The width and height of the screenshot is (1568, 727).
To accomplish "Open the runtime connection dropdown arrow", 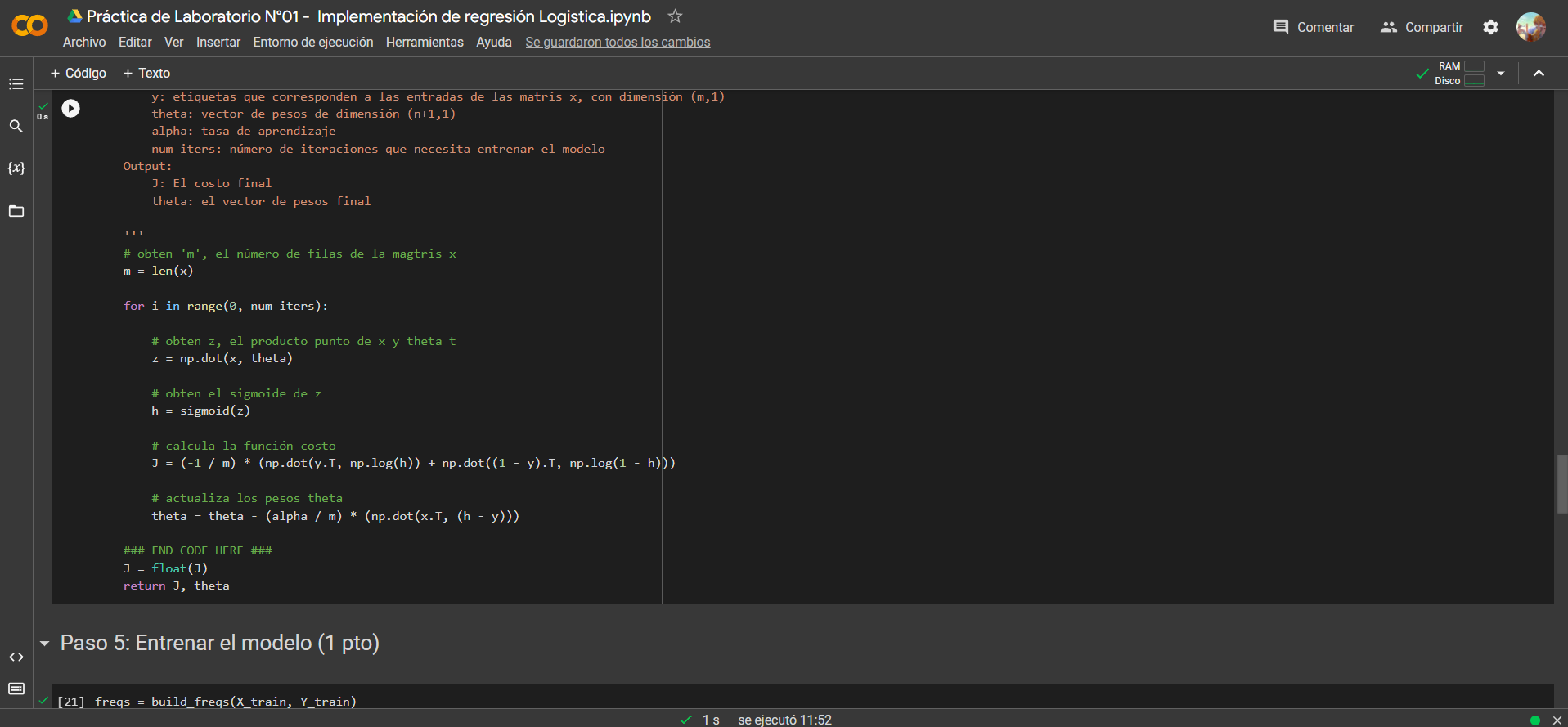I will [1501, 73].
